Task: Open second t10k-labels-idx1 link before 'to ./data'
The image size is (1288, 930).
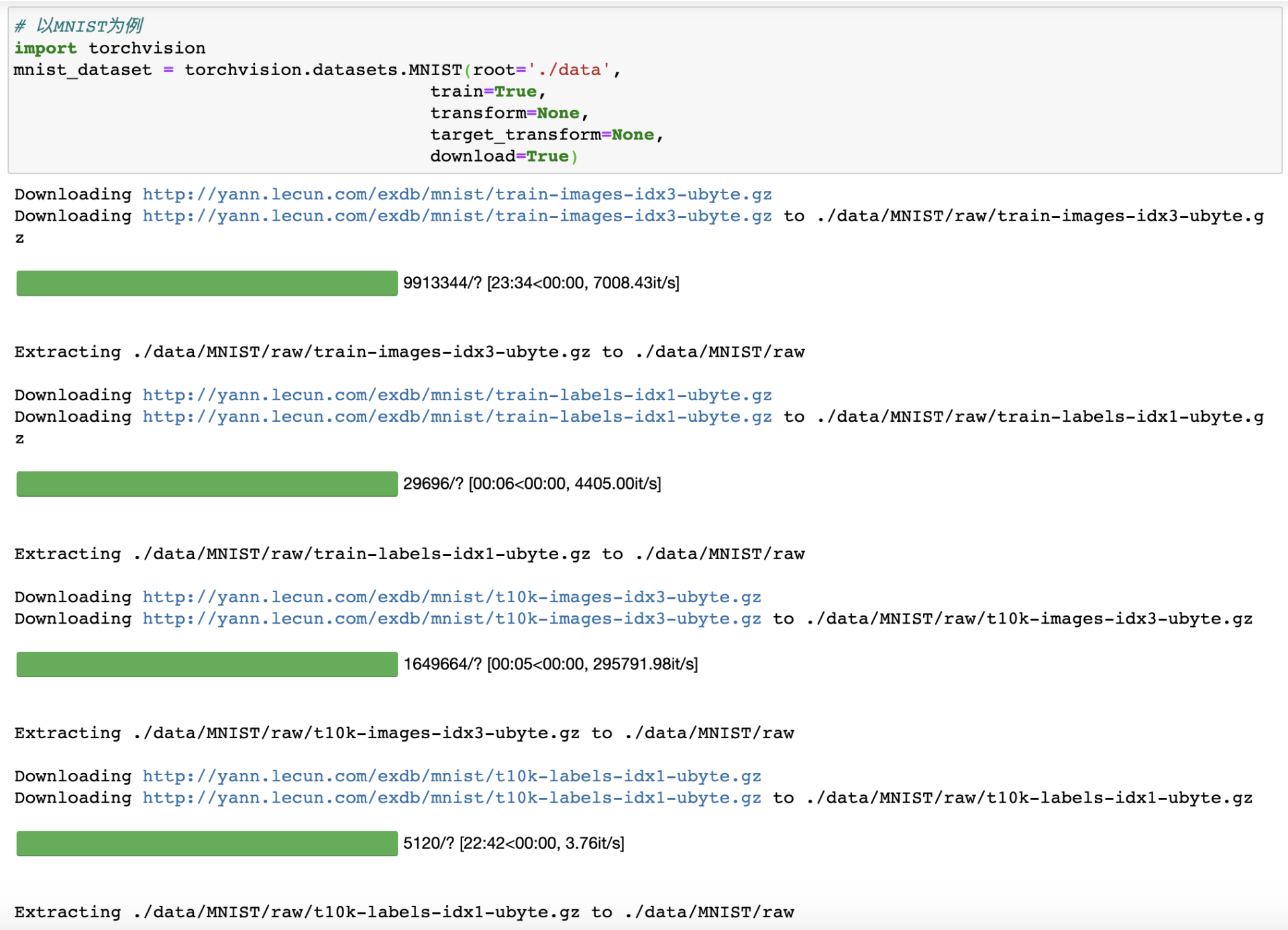Action: pyautogui.click(x=451, y=798)
